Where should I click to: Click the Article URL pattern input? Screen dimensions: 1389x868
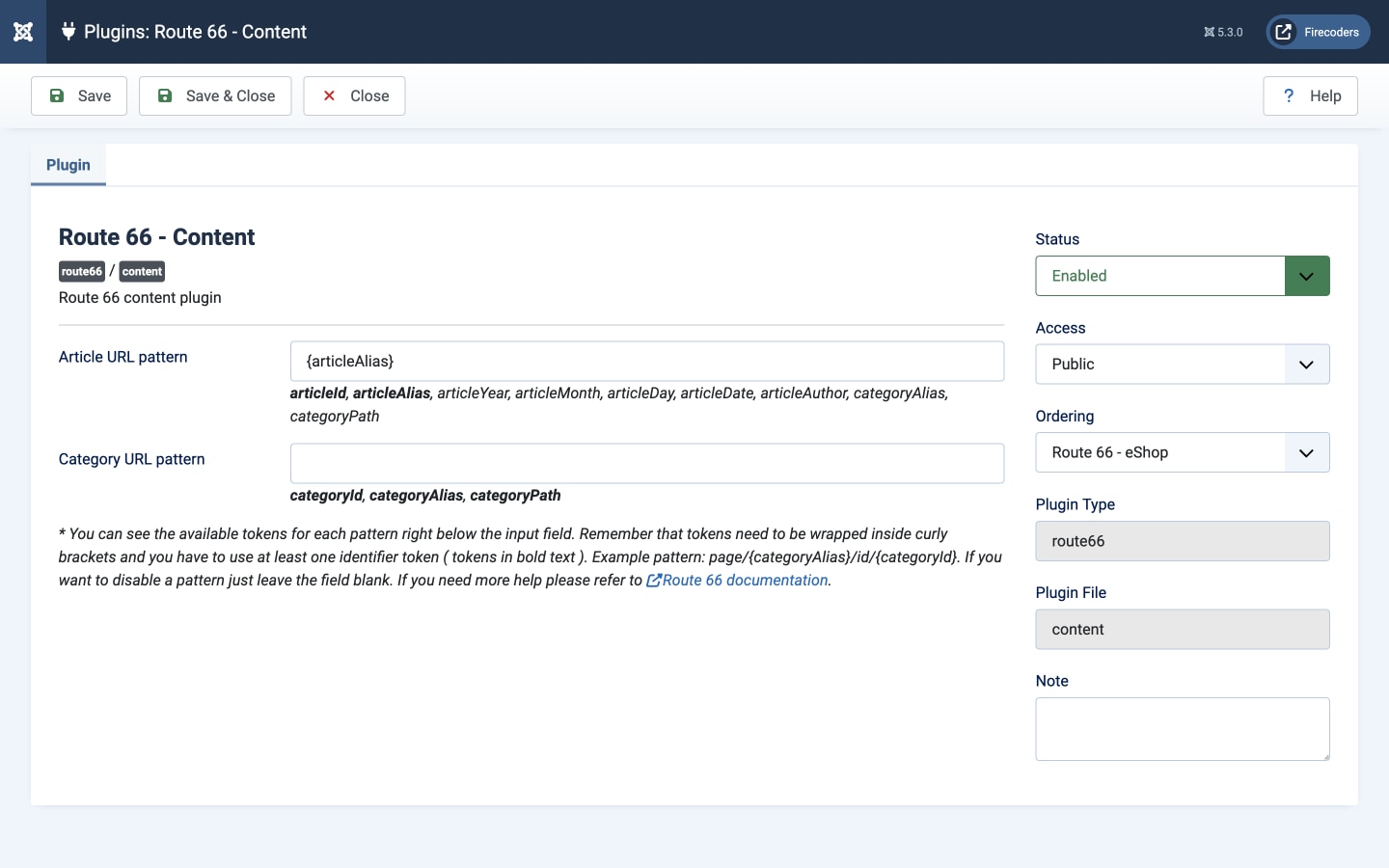(x=647, y=361)
